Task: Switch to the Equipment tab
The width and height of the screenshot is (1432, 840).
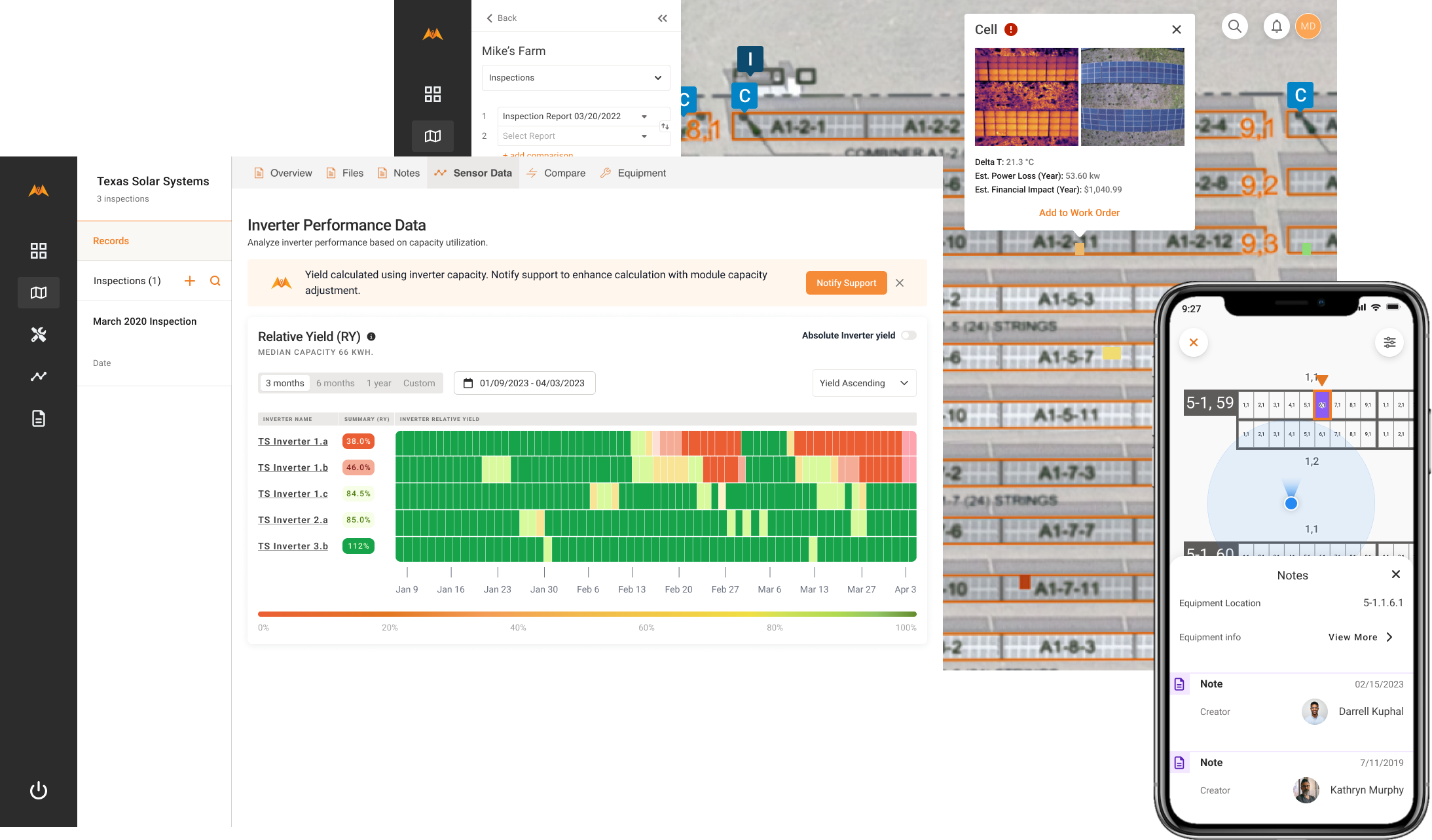Action: pos(633,173)
